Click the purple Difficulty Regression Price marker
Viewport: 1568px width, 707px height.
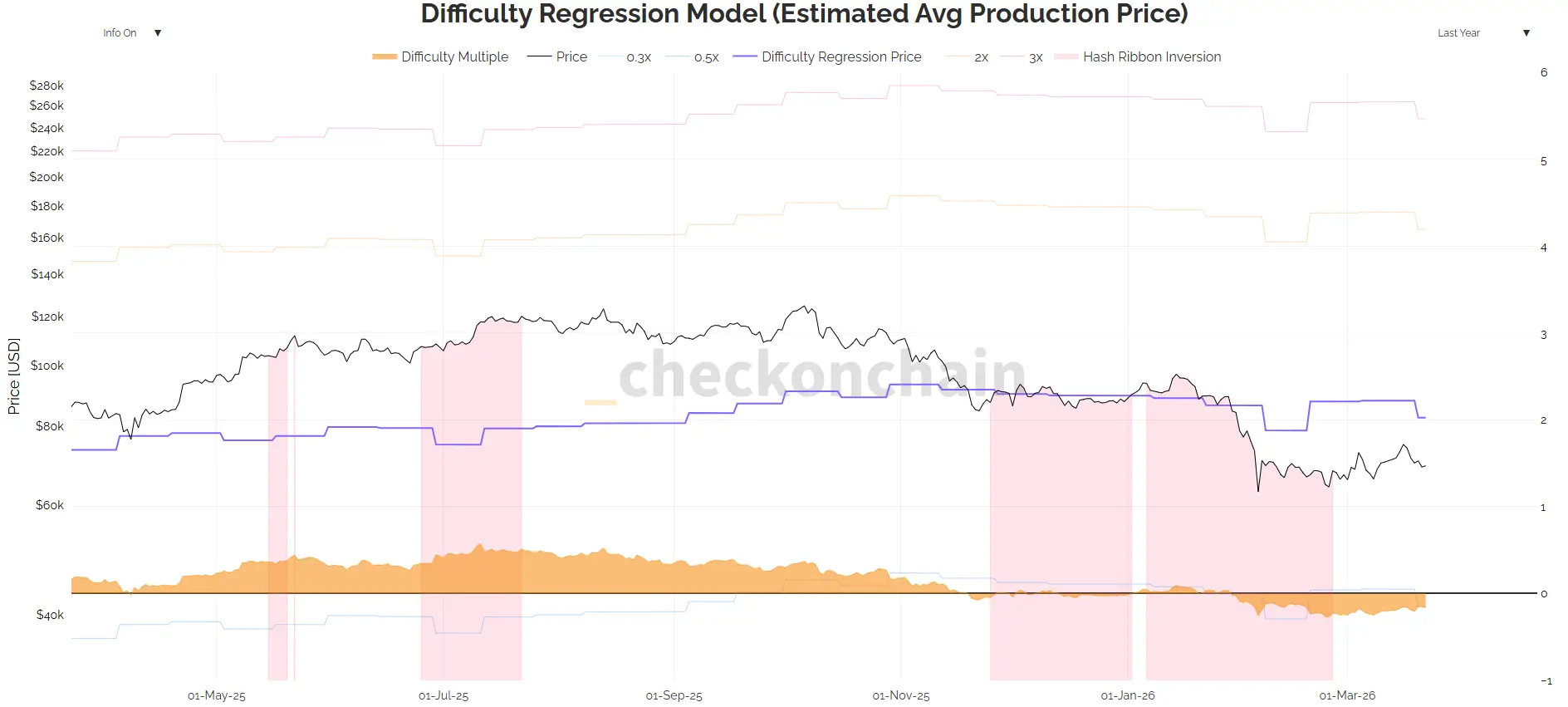[x=745, y=56]
